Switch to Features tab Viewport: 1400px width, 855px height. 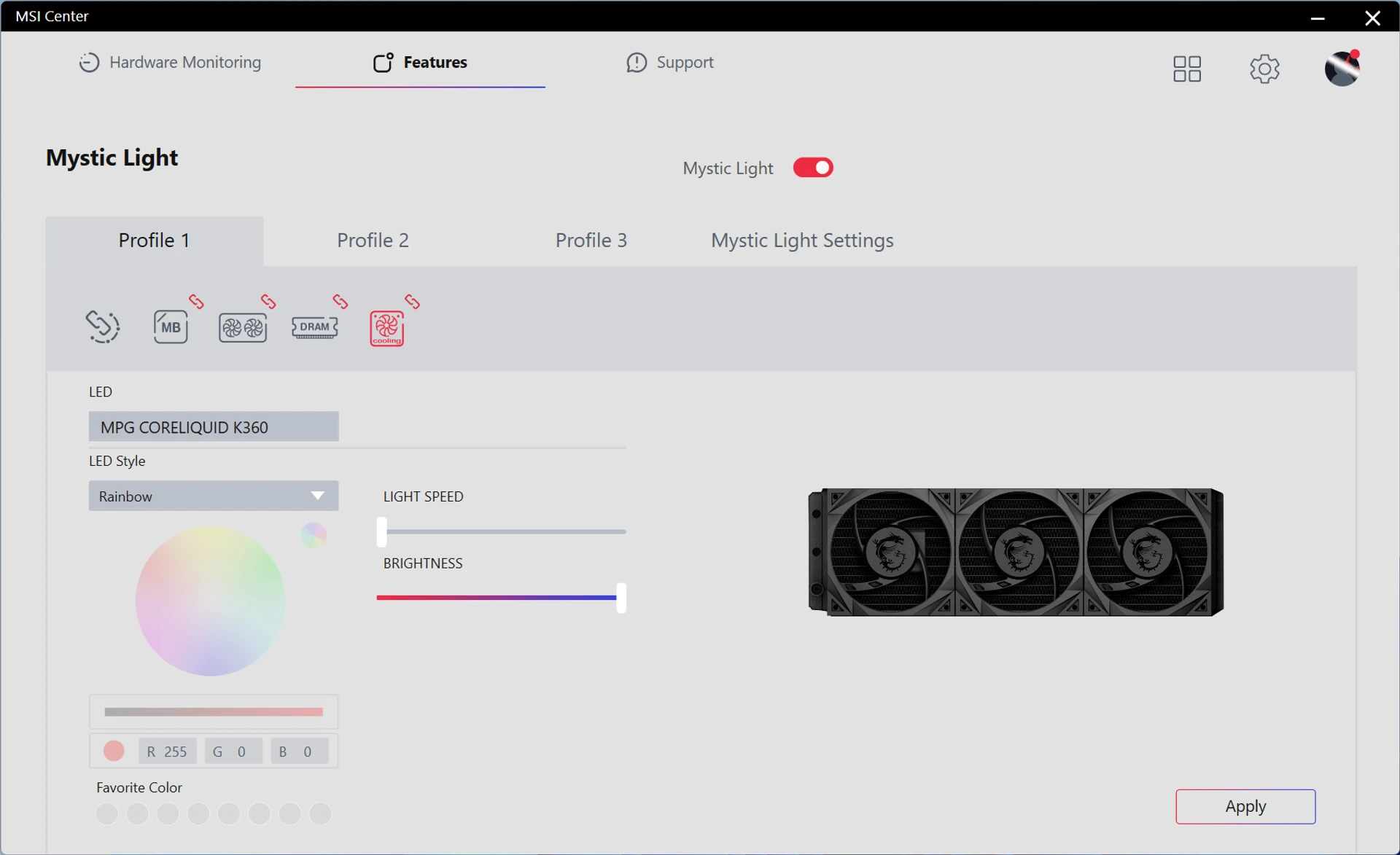pyautogui.click(x=420, y=63)
